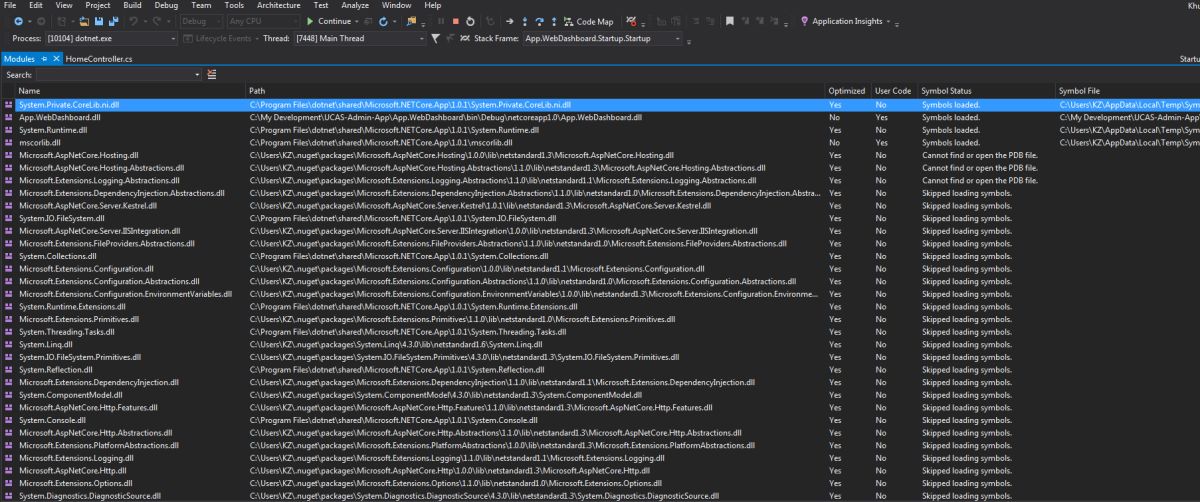Screen dimensions: 1200x502
Task: Open the Debug configuration dropdown
Action: [203, 21]
